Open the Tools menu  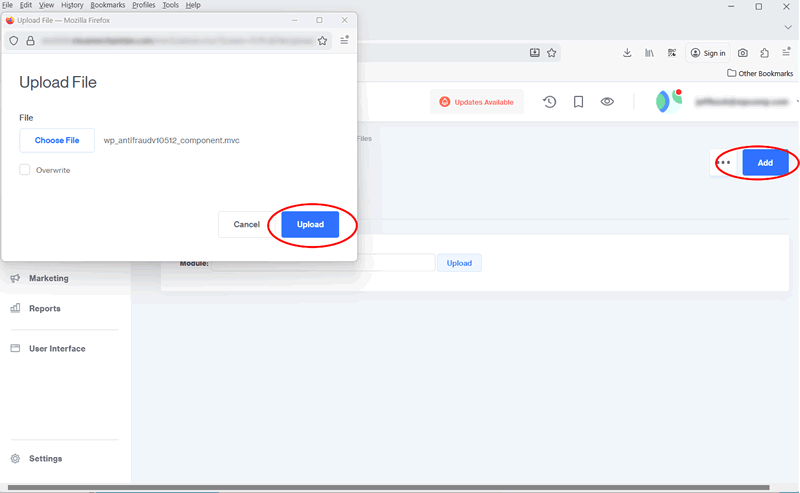pos(170,5)
